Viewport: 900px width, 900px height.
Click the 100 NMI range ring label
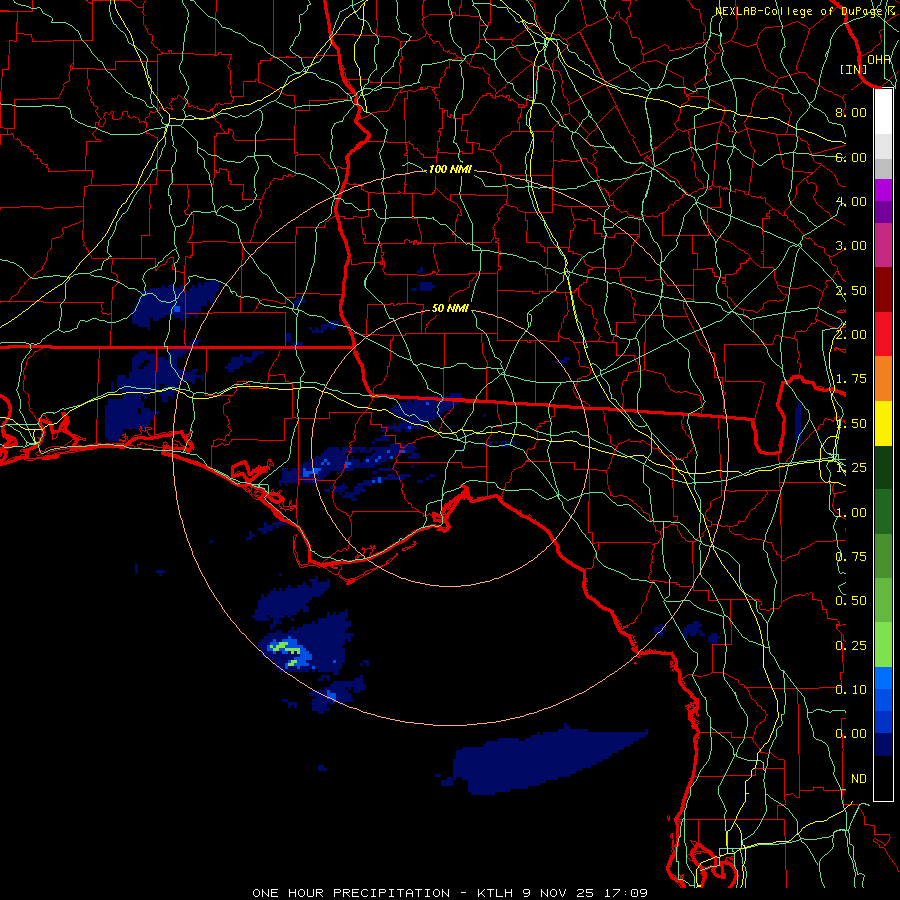tap(450, 169)
